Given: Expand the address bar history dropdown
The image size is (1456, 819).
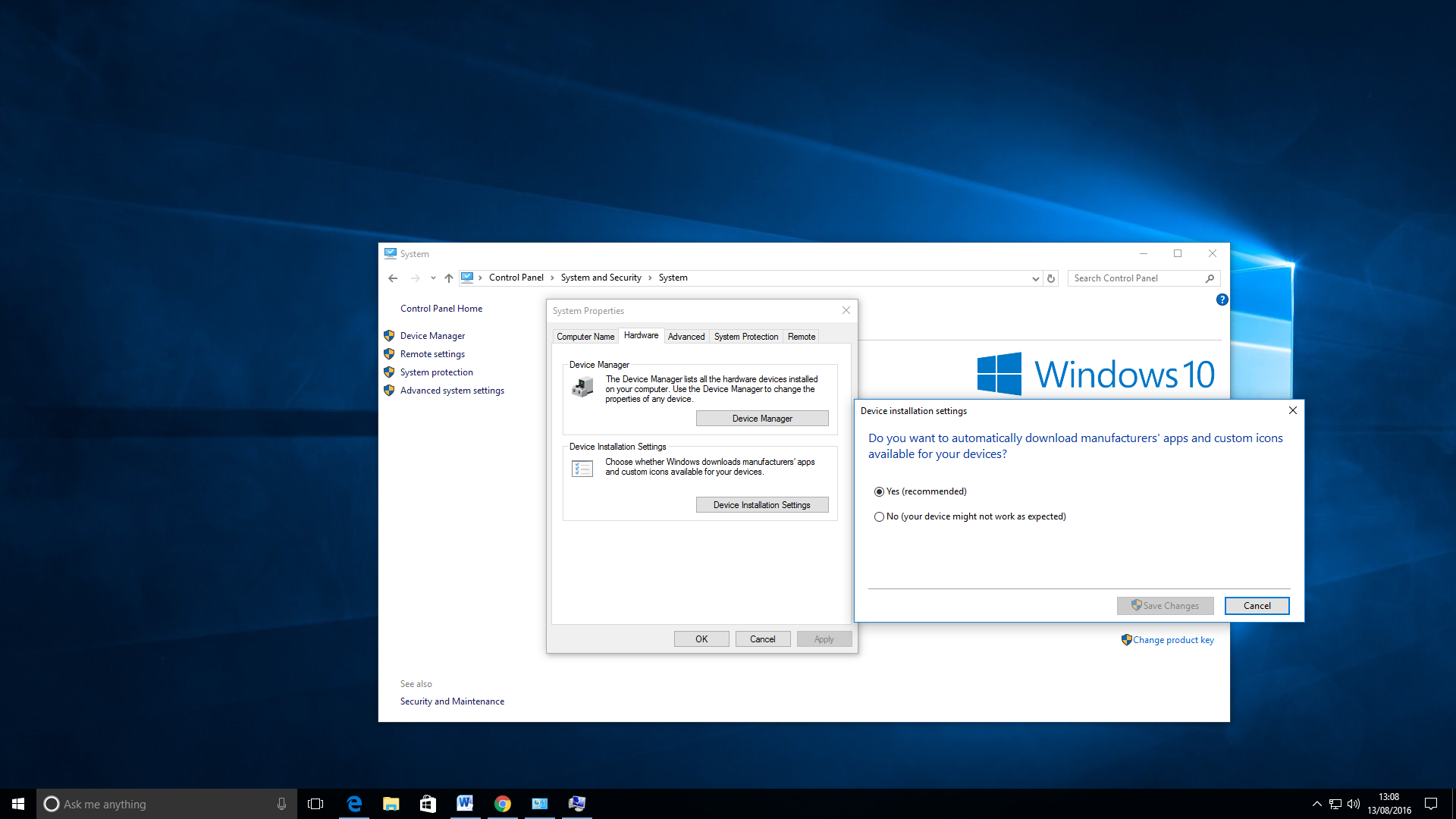Looking at the screenshot, I should 1035,278.
